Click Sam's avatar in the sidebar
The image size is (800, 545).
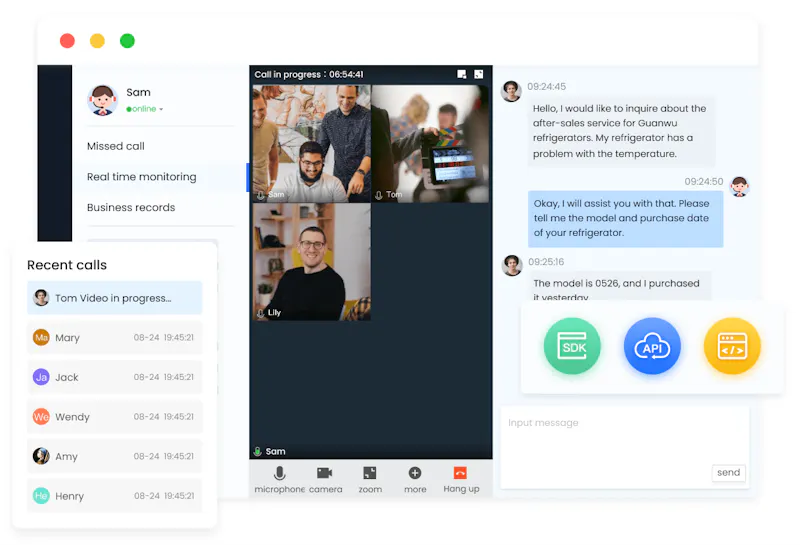click(103, 100)
